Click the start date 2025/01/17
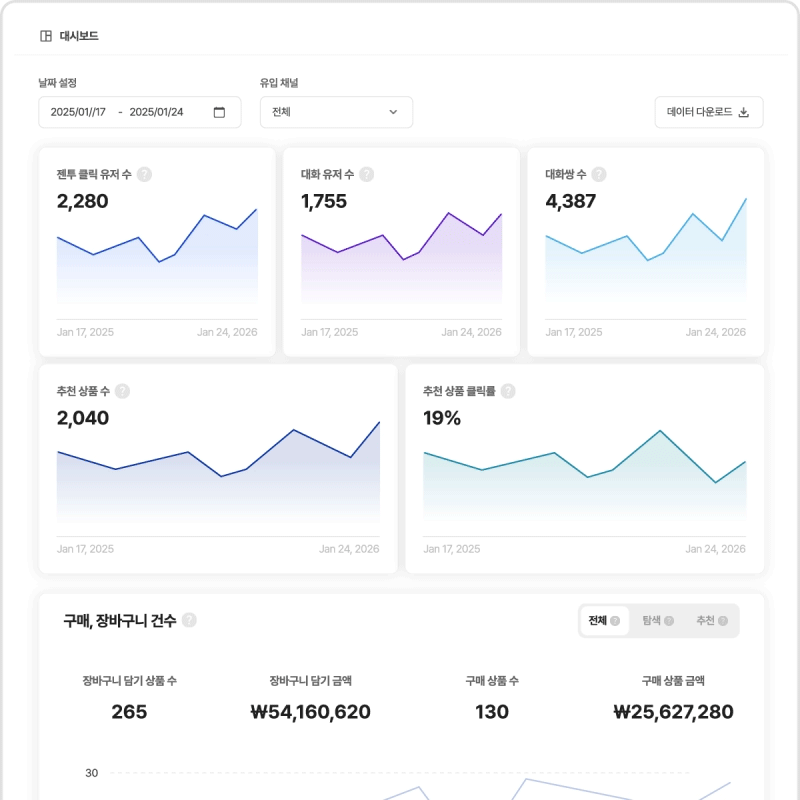Image resolution: width=800 pixels, height=800 pixels. (x=78, y=112)
